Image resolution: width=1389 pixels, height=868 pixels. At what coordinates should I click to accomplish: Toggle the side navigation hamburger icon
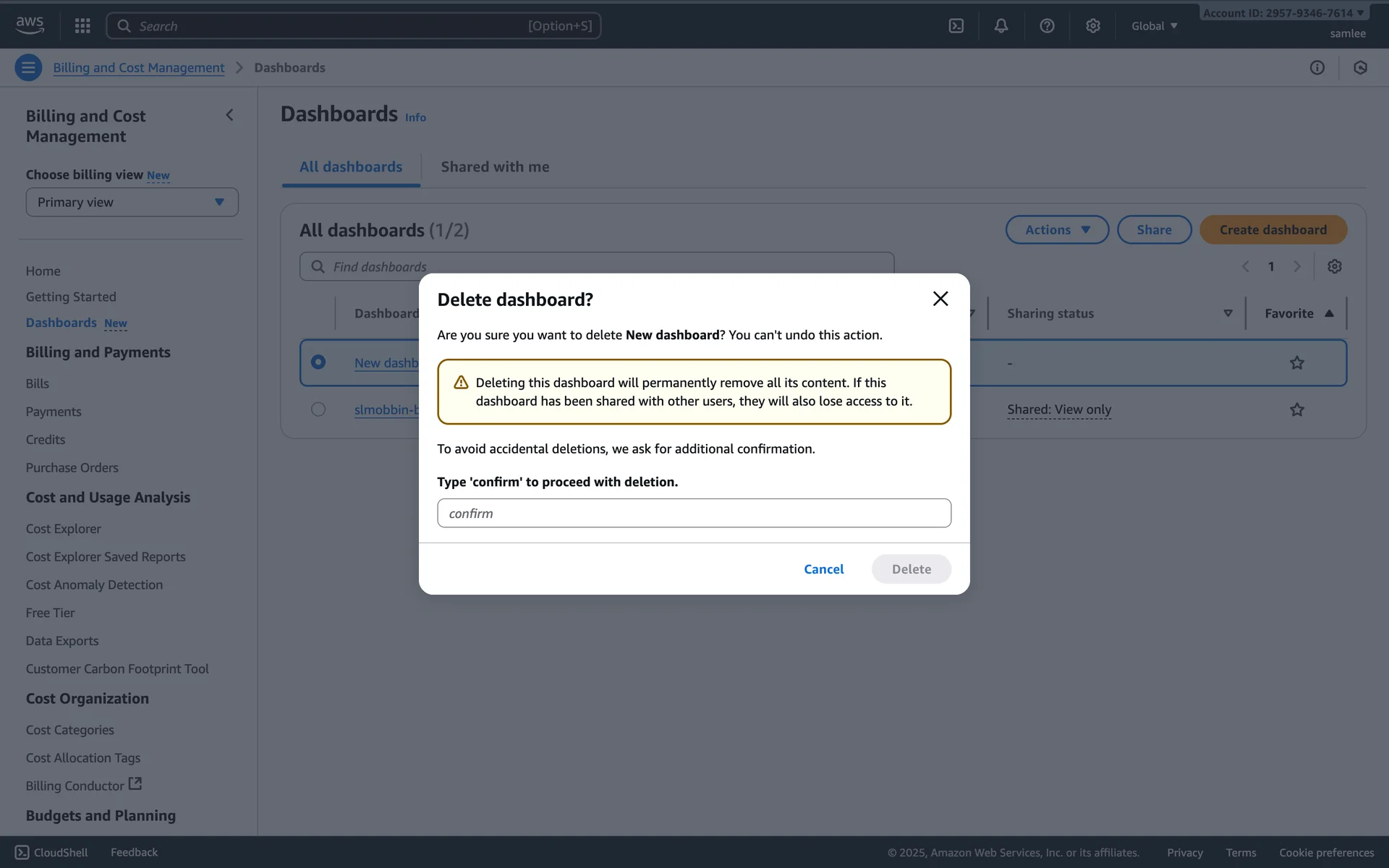[28, 68]
